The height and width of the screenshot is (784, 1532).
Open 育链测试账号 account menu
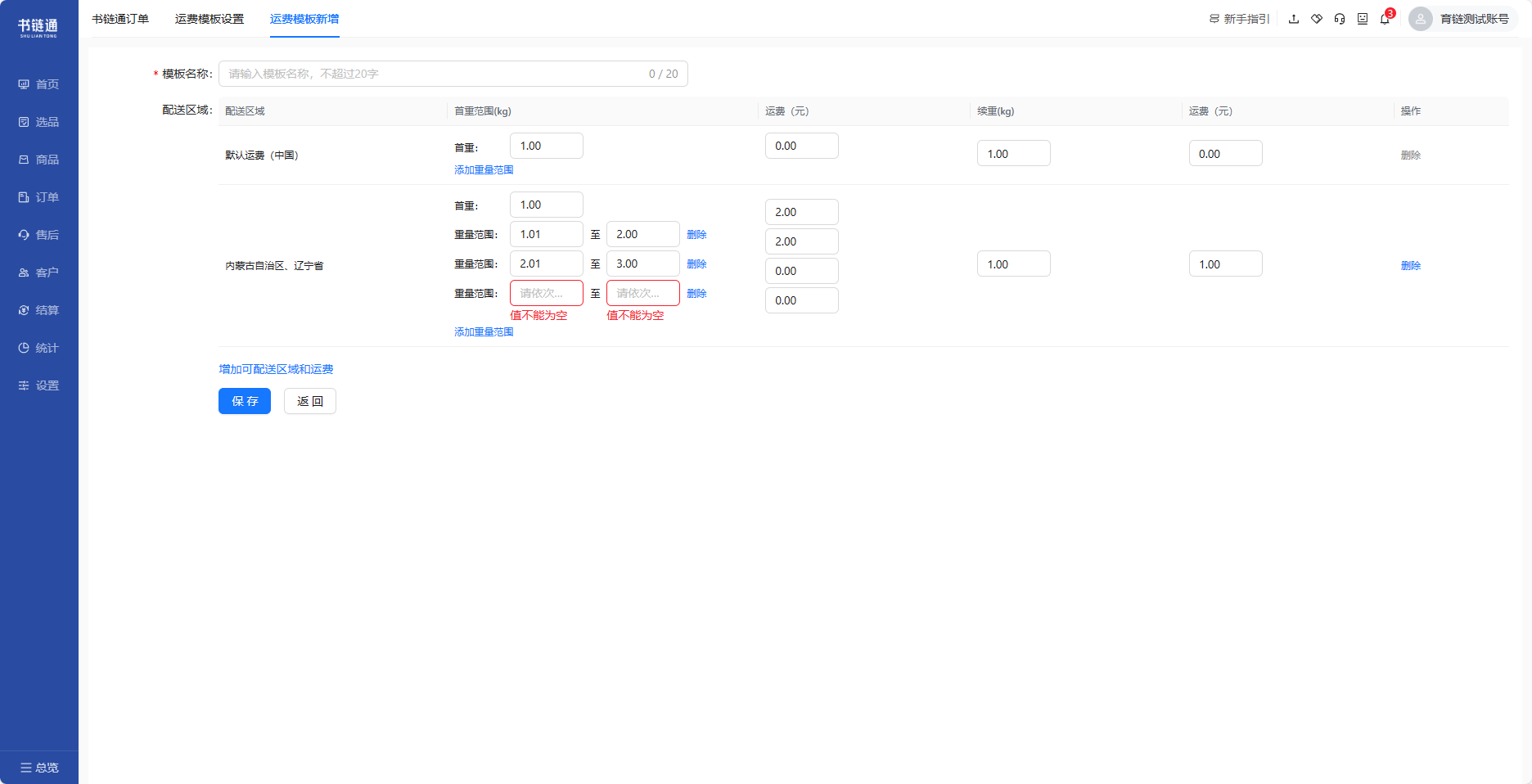pyautogui.click(x=1475, y=19)
